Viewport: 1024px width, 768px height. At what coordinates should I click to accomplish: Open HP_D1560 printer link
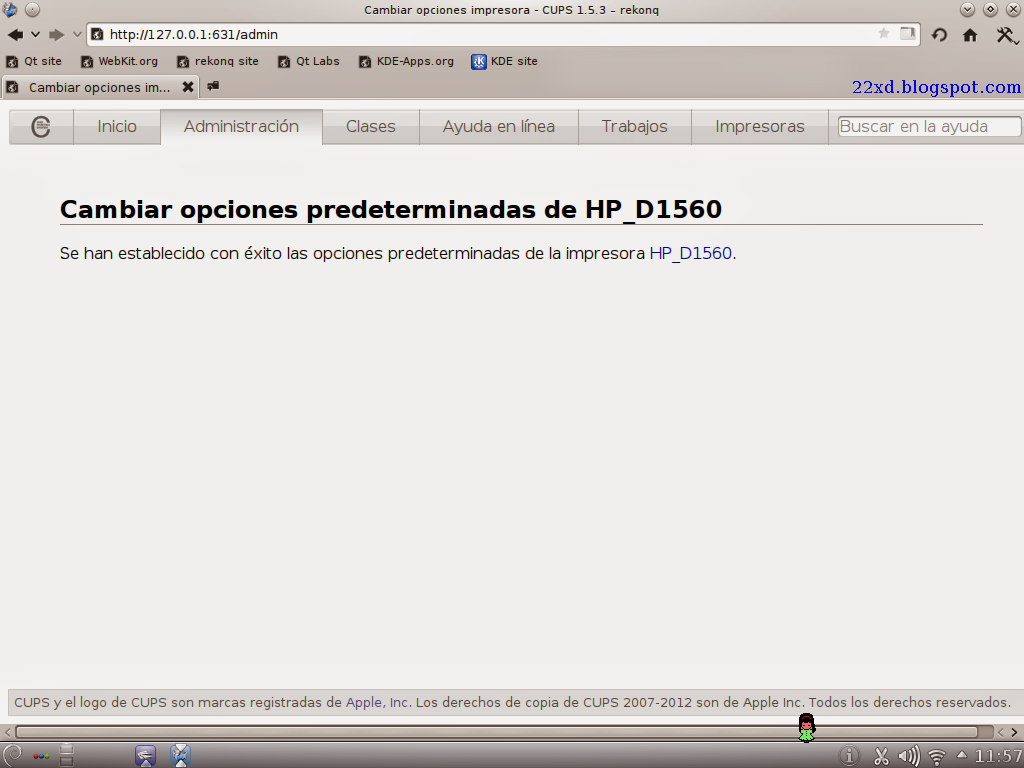(x=690, y=253)
